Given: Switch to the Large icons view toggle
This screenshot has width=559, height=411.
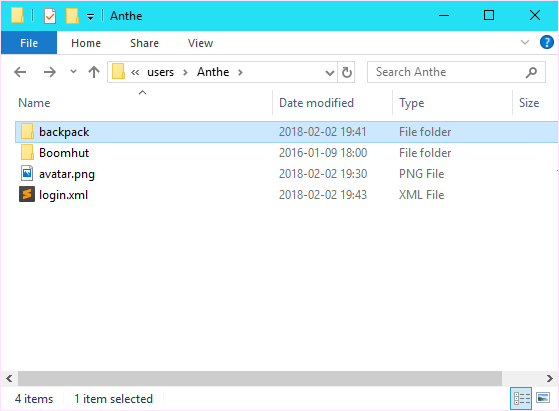Looking at the screenshot, I should click(x=543, y=398).
